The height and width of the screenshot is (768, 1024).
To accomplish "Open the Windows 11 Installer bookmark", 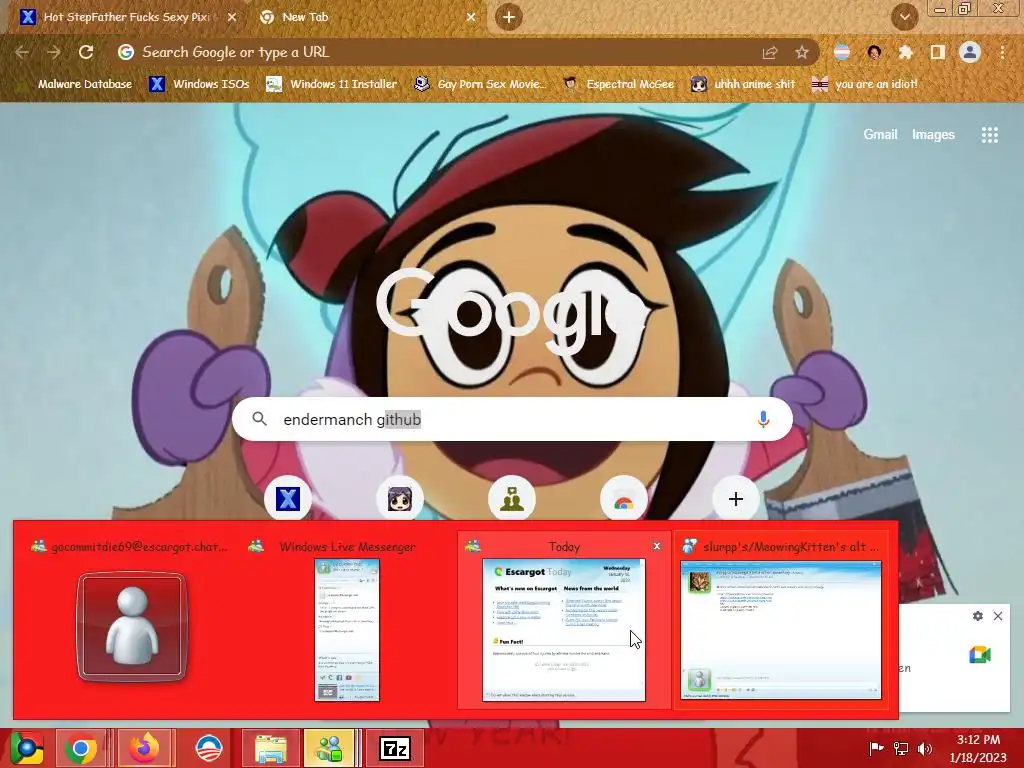I will [331, 84].
